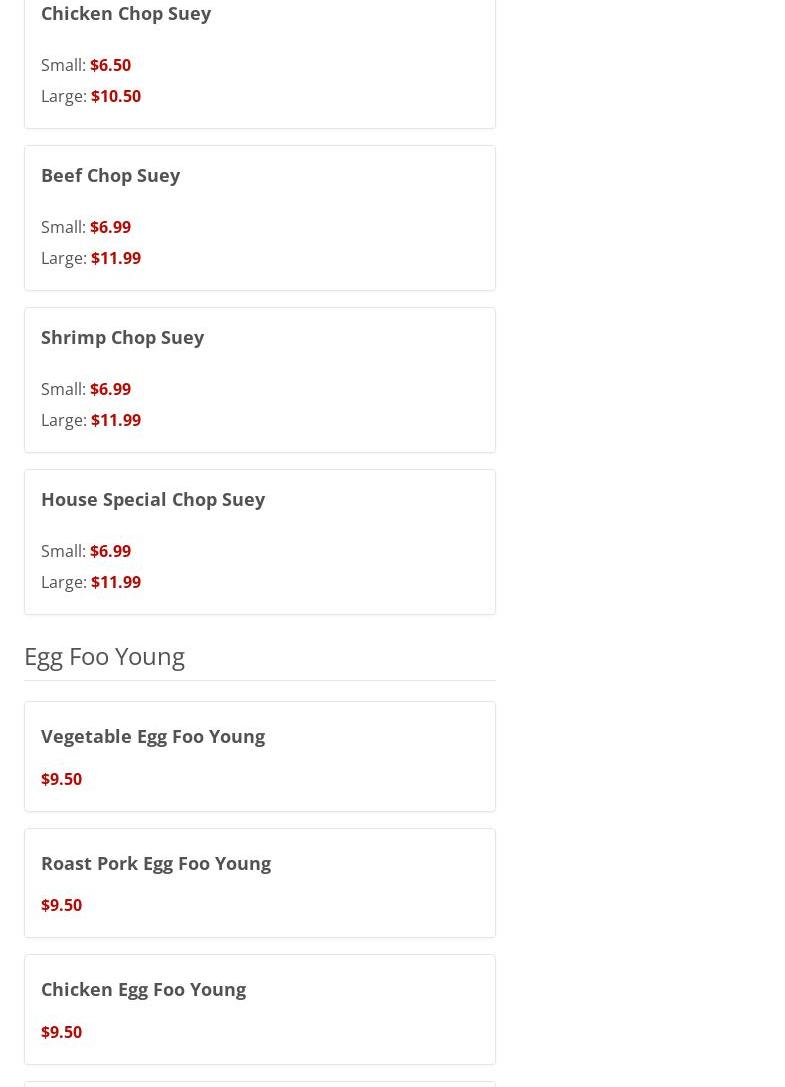Open the Roast Pork Egg Foo Young item
Viewport: 785px width, 1087px height.
156,863
